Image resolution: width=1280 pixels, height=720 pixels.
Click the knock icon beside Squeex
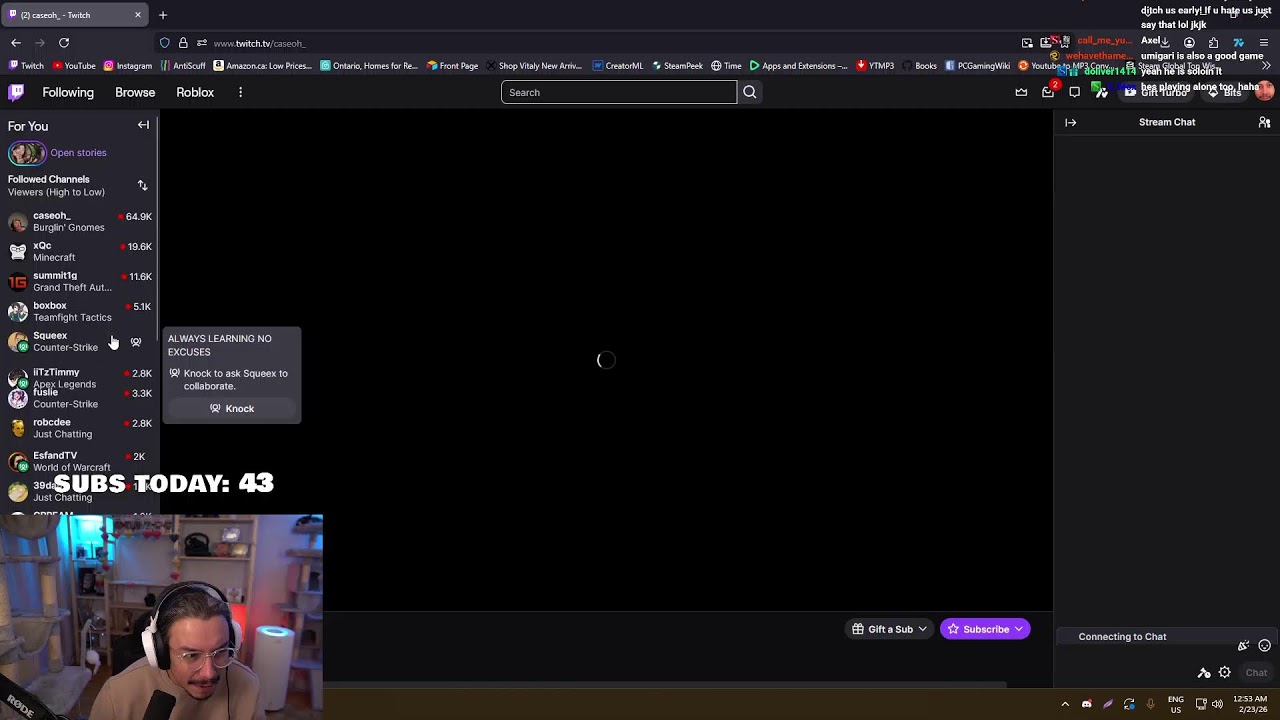point(136,342)
